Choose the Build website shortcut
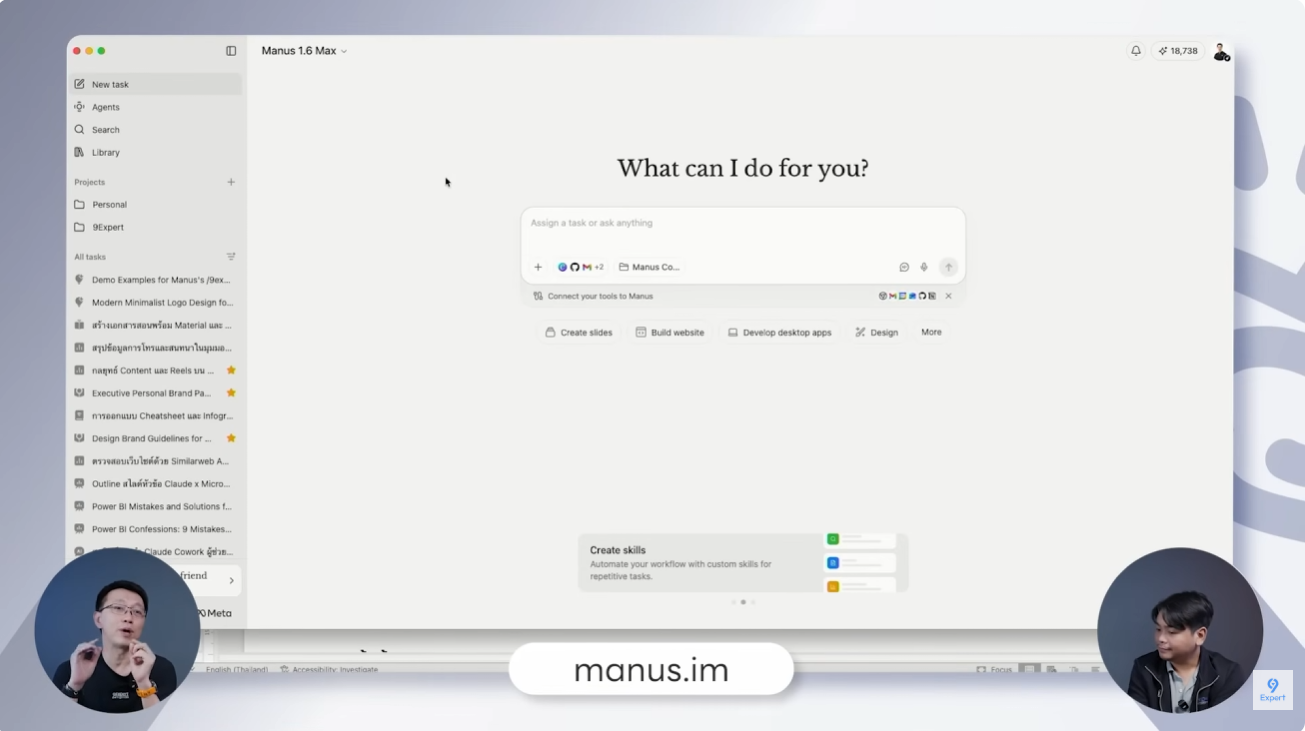 coord(670,332)
